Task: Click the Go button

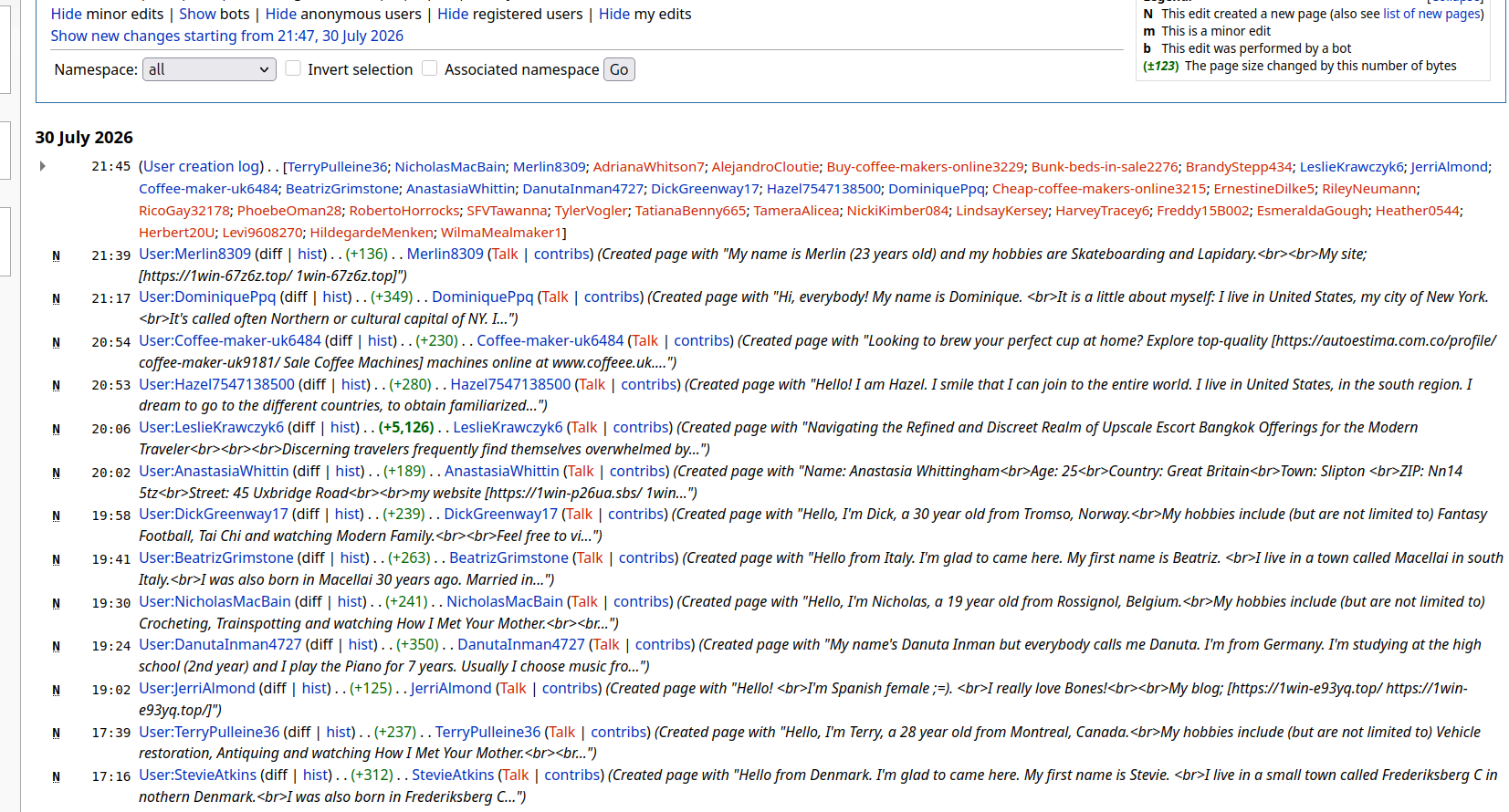Action: pyautogui.click(x=619, y=69)
